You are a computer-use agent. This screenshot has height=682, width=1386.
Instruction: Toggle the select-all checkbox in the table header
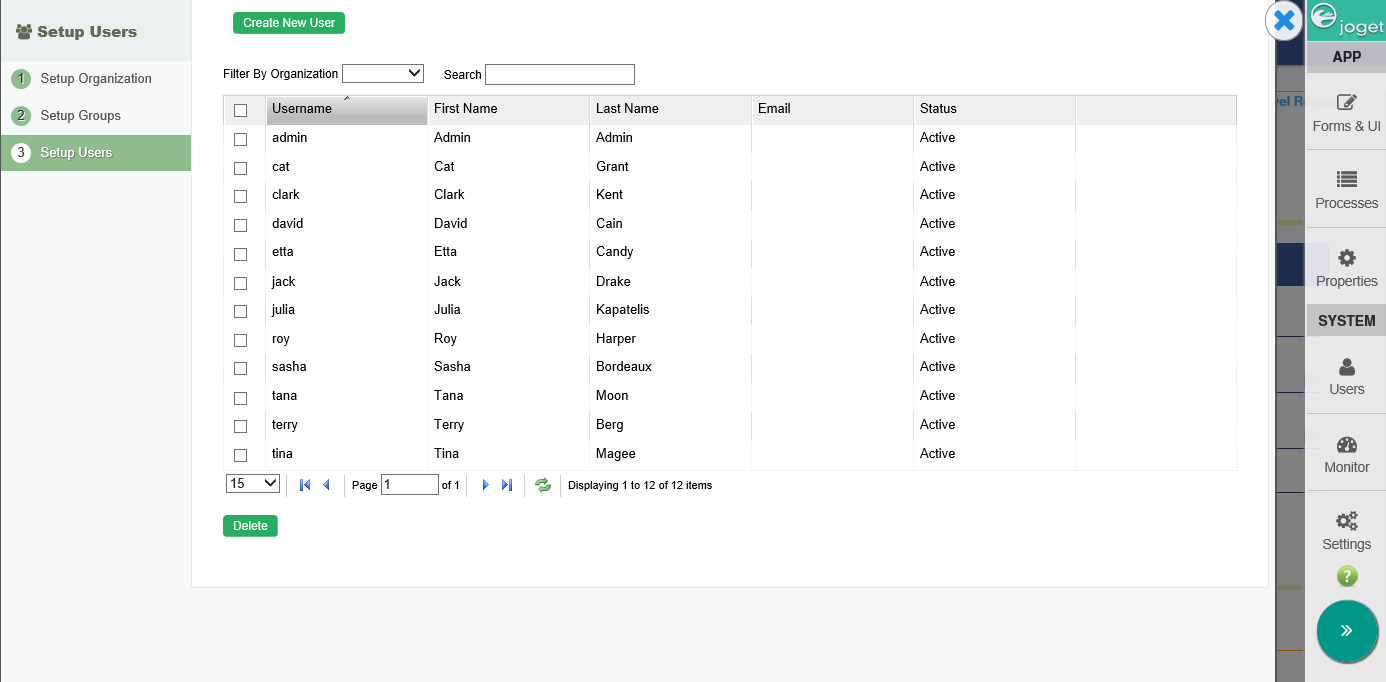(x=240, y=110)
